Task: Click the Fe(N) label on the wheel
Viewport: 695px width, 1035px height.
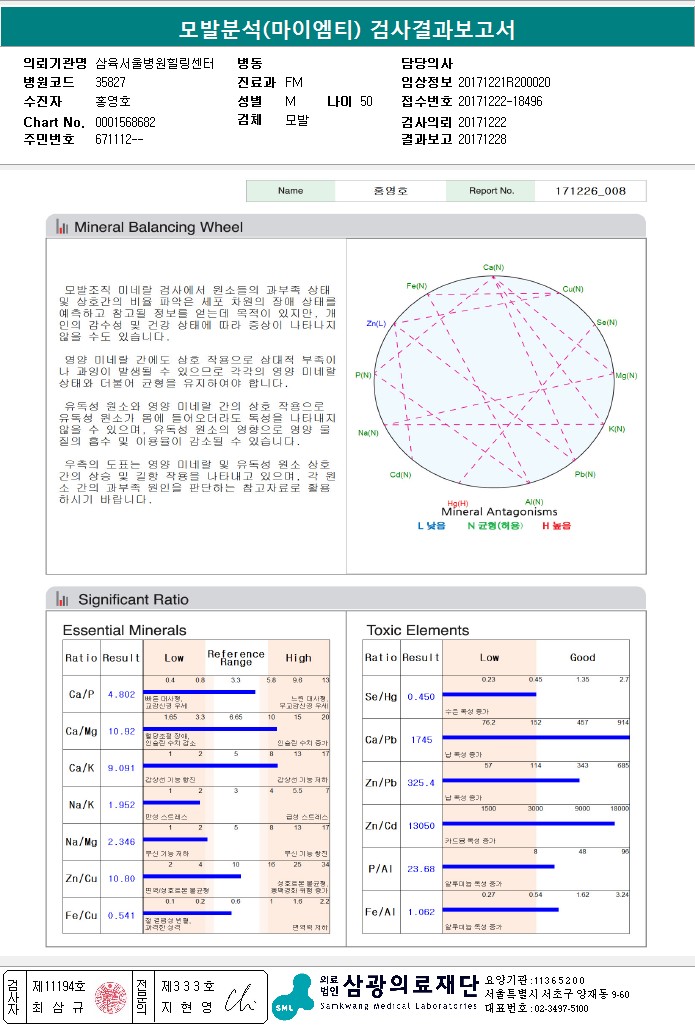Action: point(416,286)
